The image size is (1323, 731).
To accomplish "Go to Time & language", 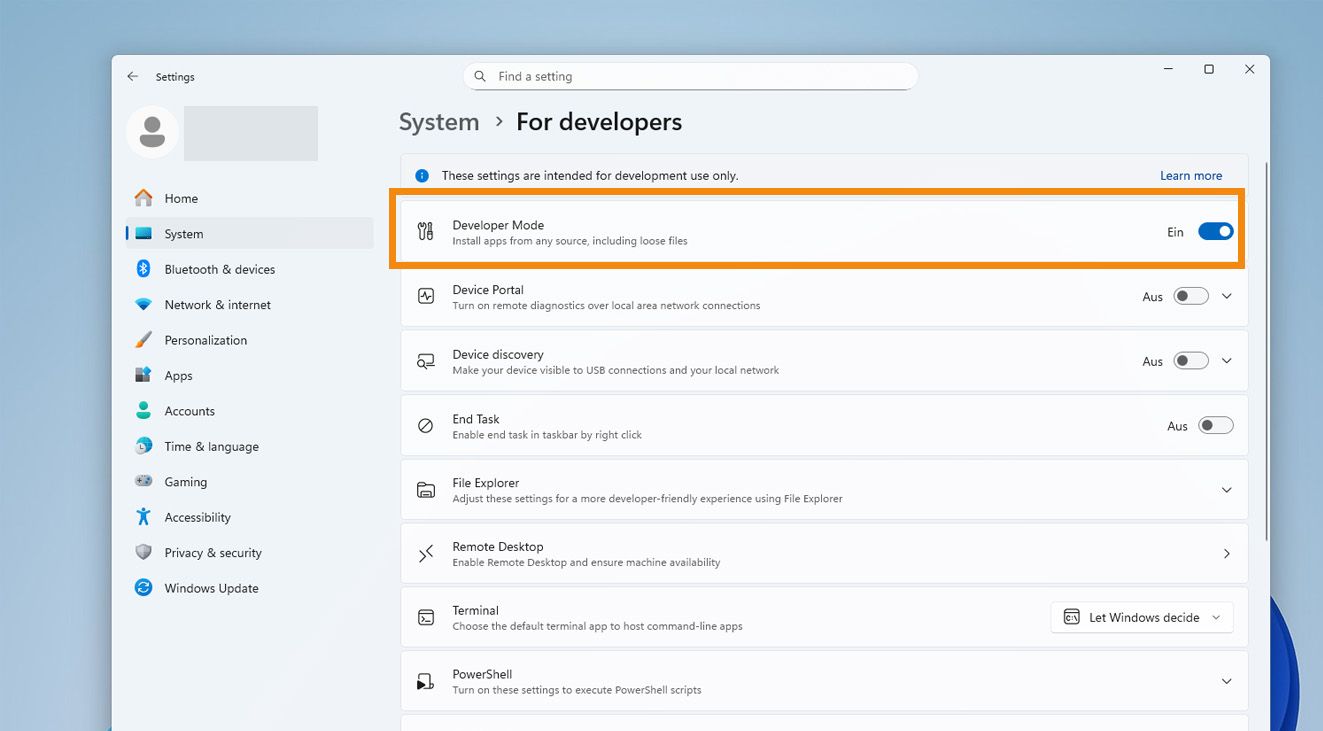I will 249,446.
